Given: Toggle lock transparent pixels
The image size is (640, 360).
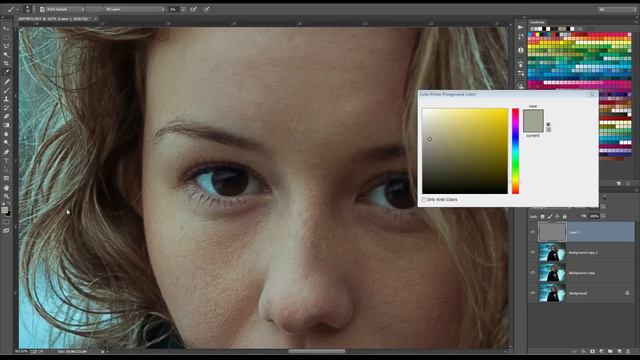Looking at the screenshot, I should coord(542,216).
